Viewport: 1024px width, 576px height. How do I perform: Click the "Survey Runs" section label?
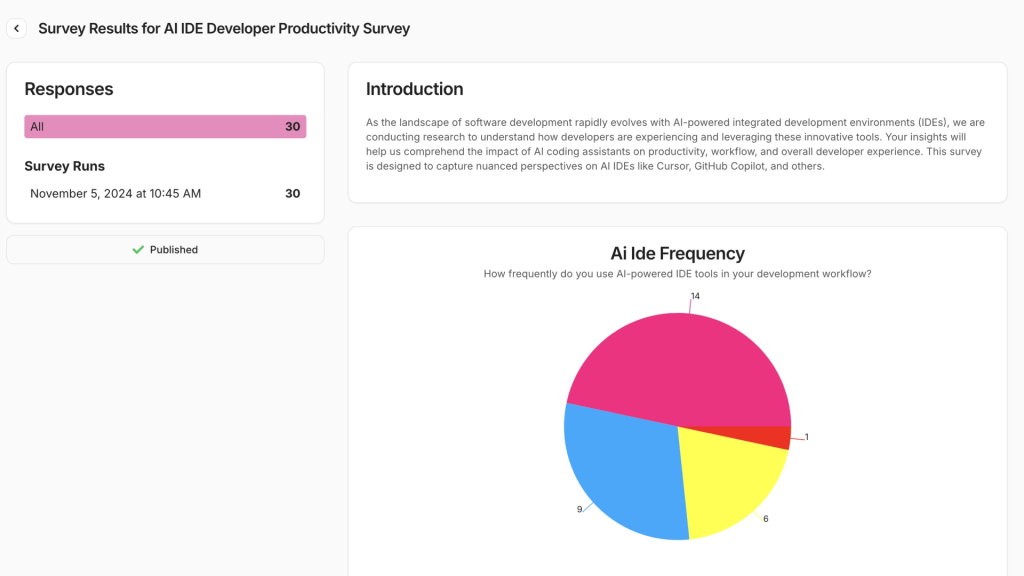[64, 166]
